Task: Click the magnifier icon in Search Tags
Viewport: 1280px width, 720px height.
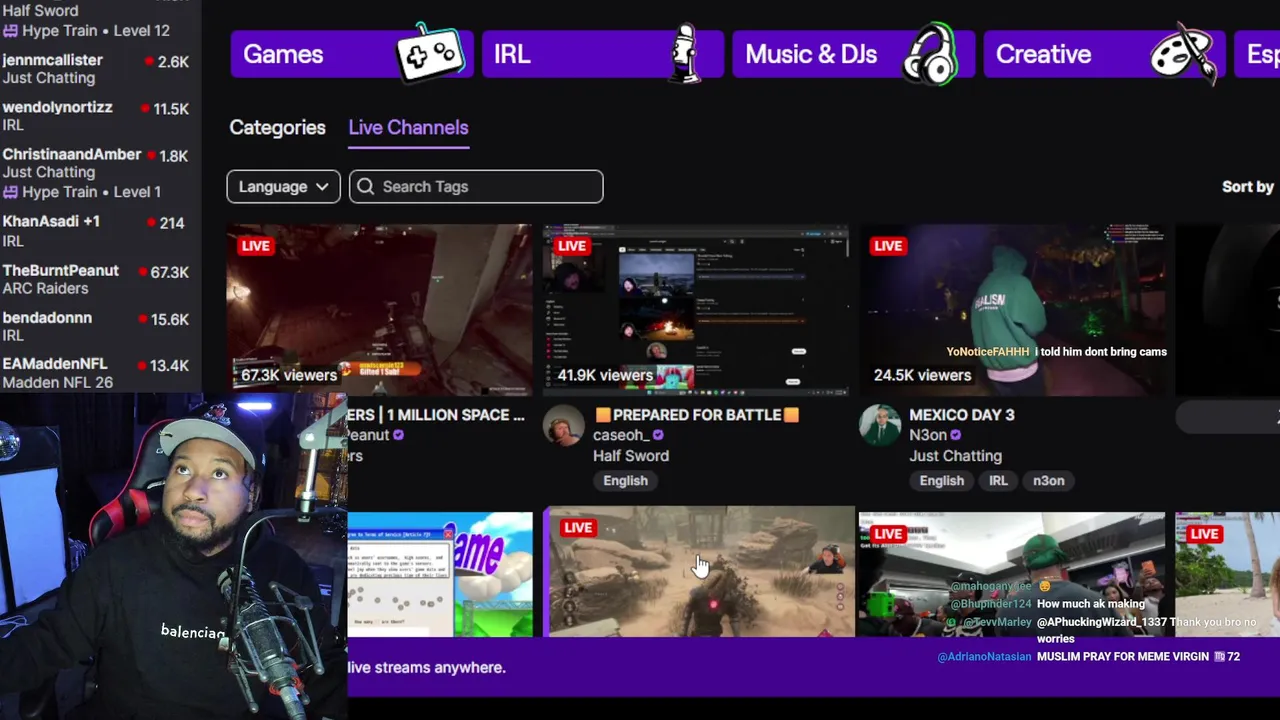Action: tap(366, 186)
